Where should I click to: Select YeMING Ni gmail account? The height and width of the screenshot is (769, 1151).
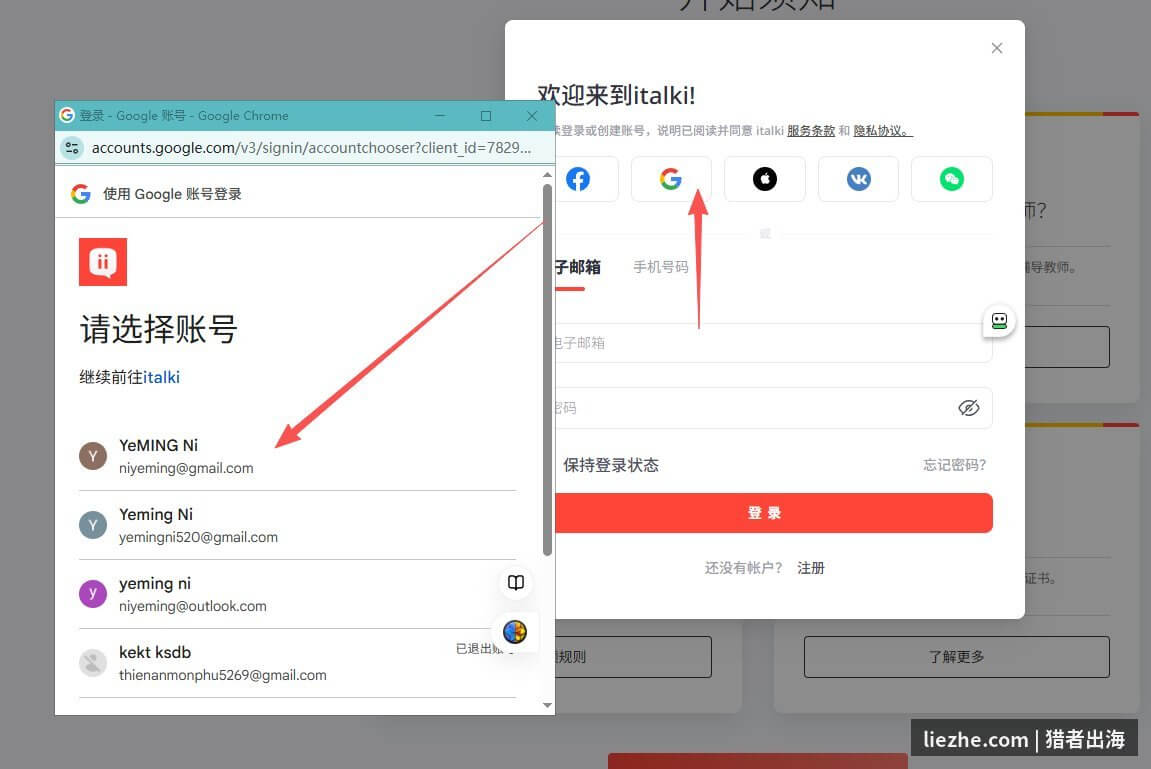pyautogui.click(x=297, y=456)
